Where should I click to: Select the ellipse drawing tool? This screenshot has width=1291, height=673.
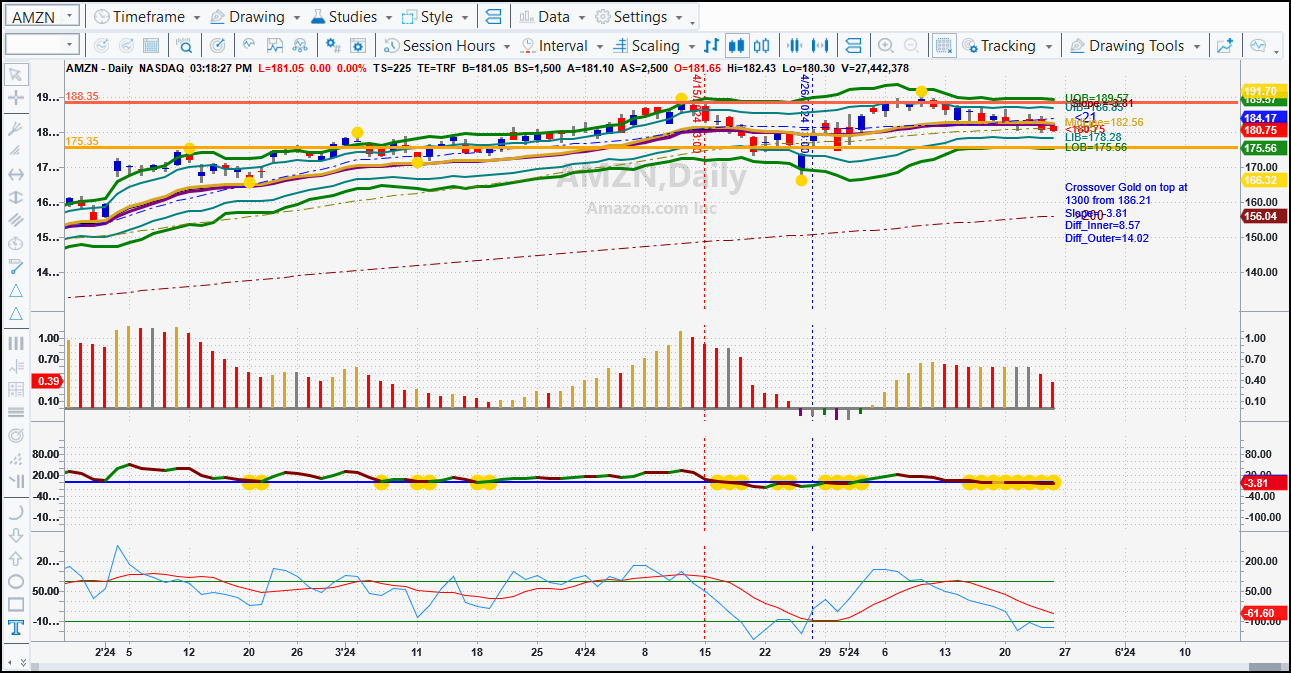click(x=16, y=581)
